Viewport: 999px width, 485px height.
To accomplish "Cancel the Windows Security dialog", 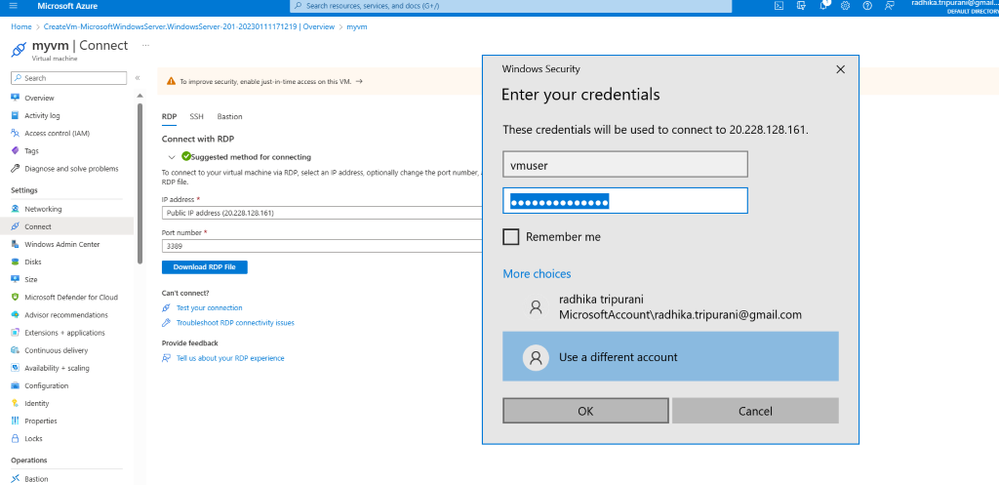I will [755, 411].
